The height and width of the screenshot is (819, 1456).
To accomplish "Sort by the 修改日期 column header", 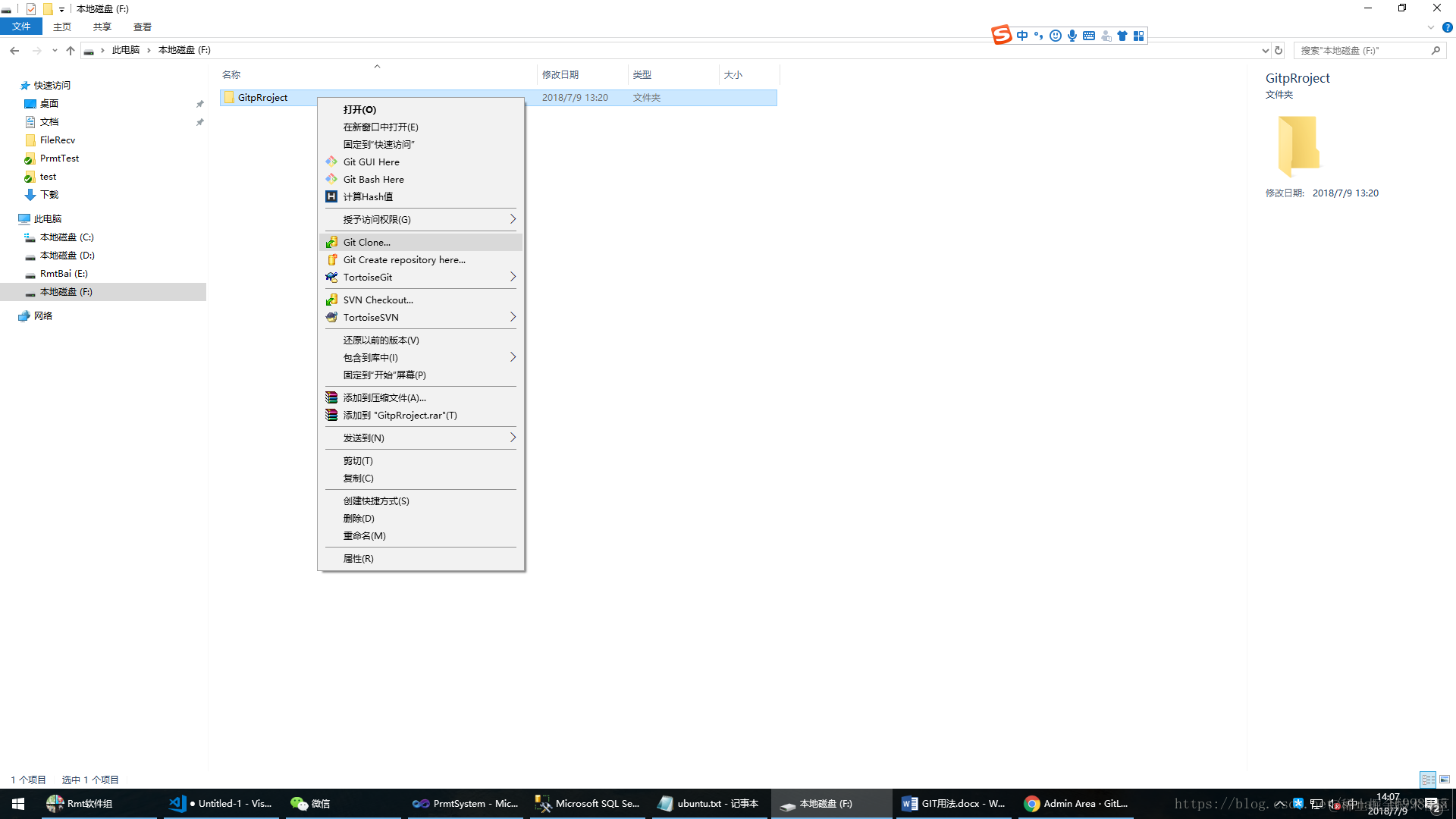I will [560, 74].
